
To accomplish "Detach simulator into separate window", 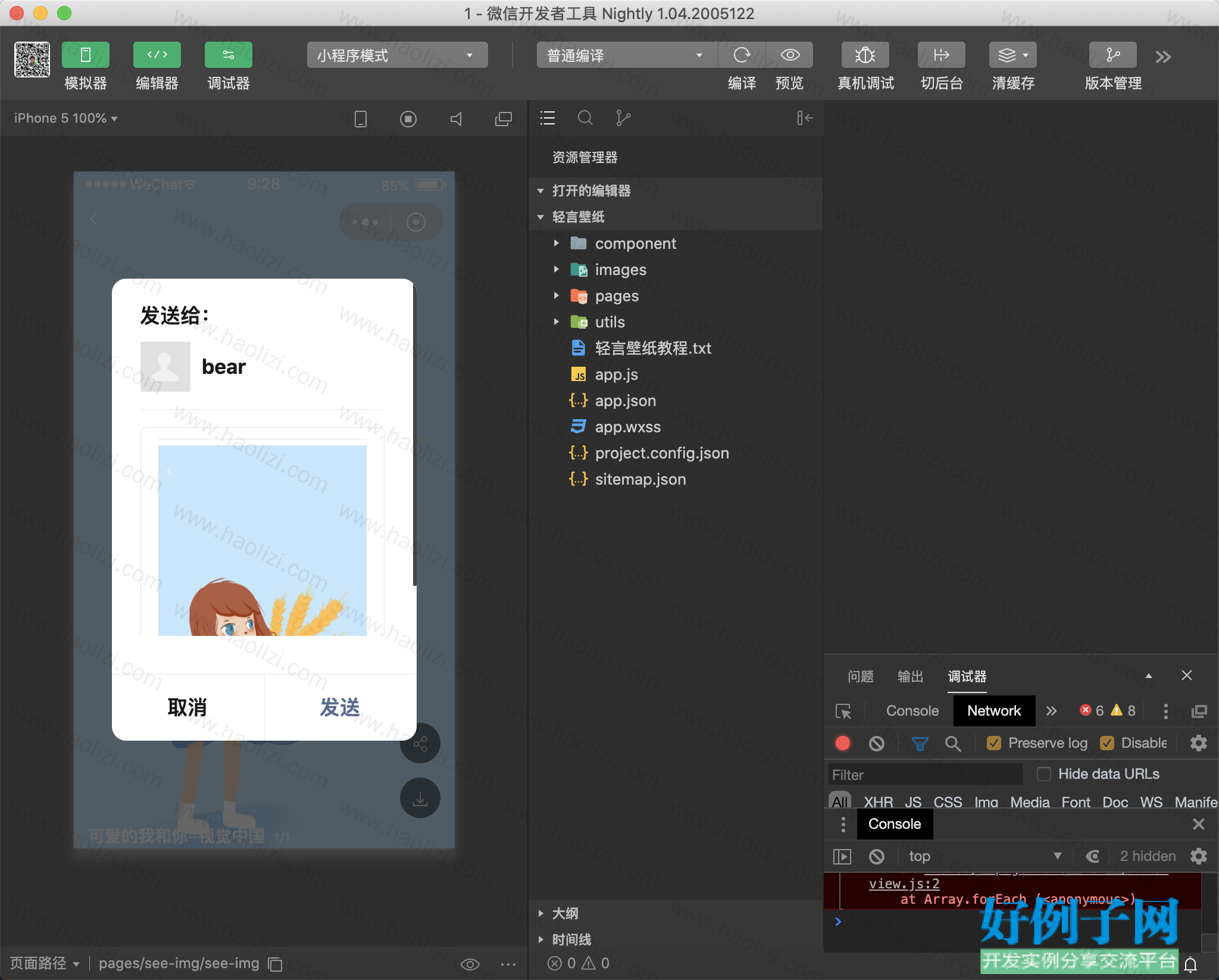I will coord(504,119).
